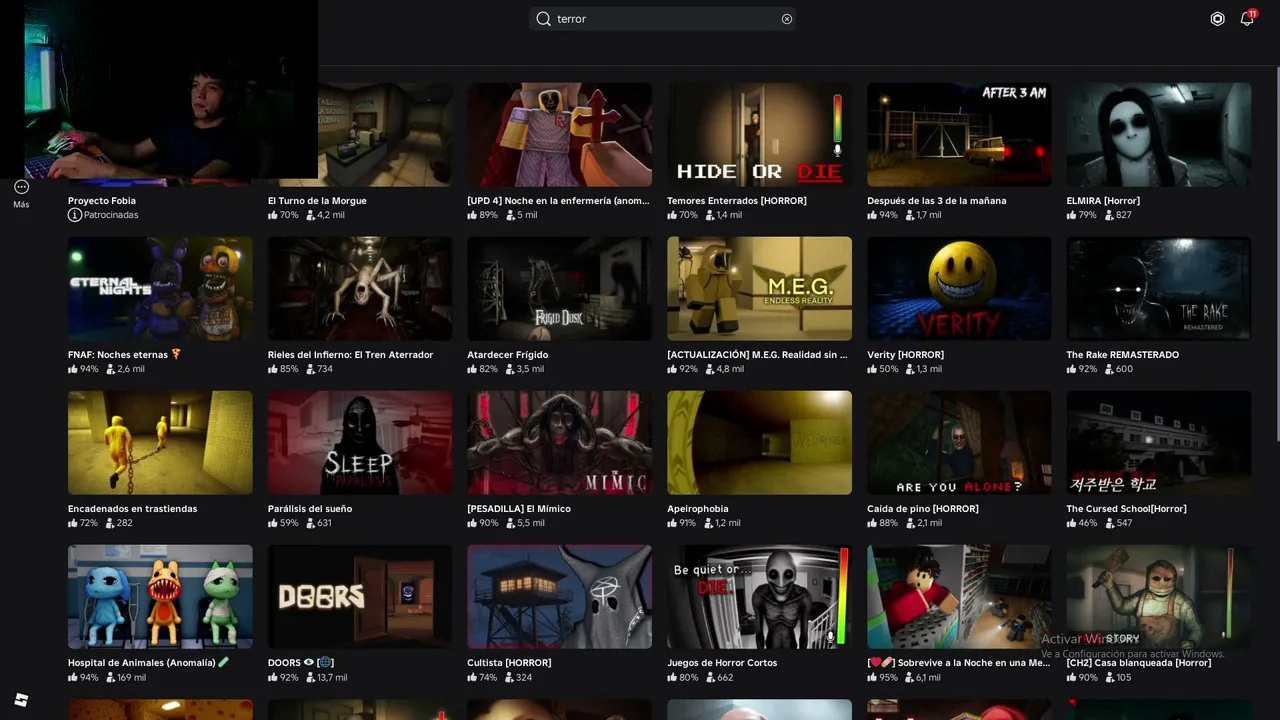The image size is (1280, 720).
Task: Open the Mimic game thumbnail
Action: tap(560, 443)
